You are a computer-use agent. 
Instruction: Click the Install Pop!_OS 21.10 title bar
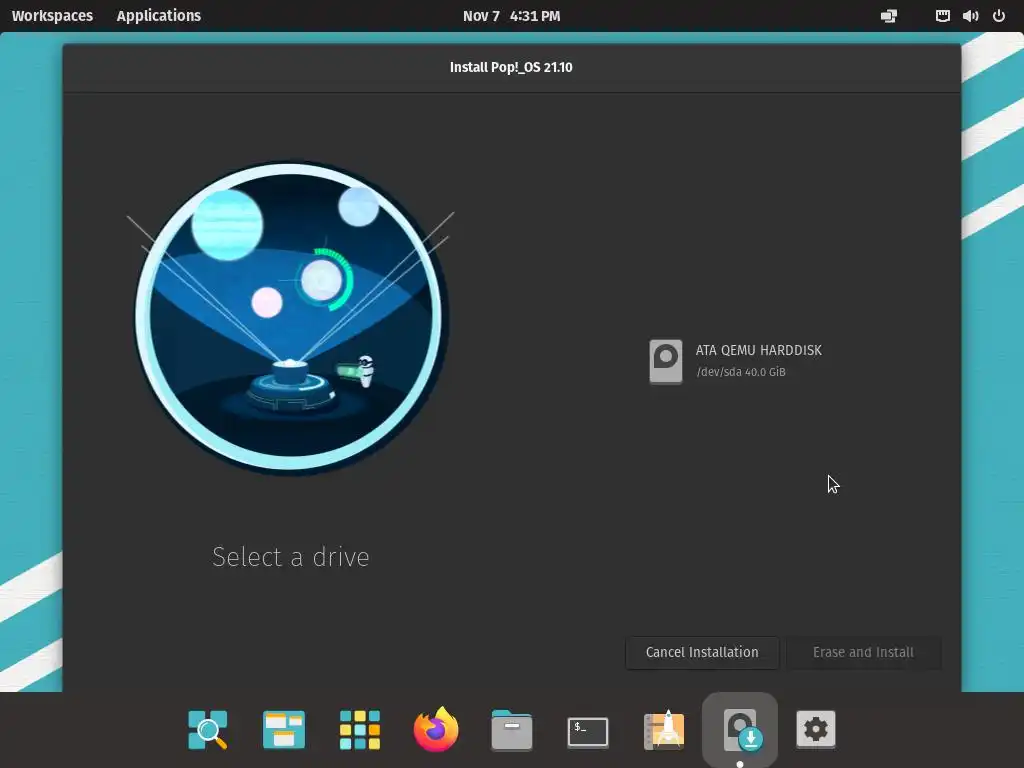(511, 67)
